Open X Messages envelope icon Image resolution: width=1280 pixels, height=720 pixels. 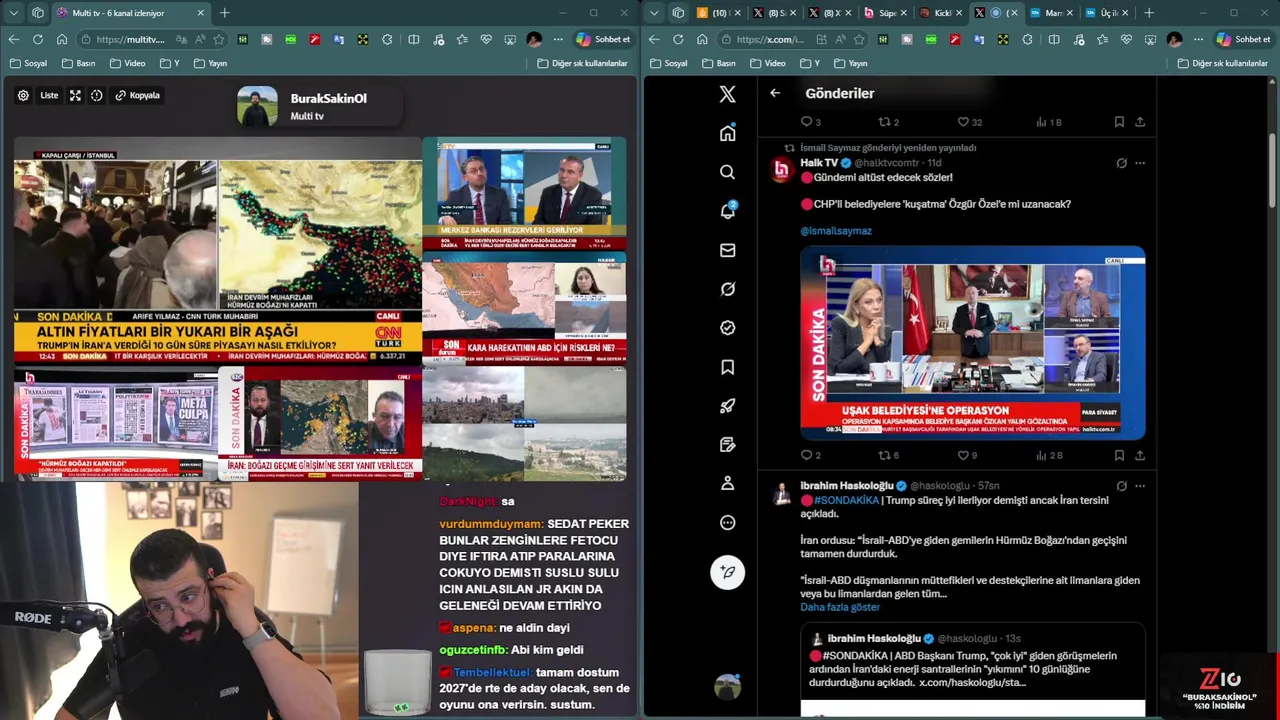(x=728, y=250)
